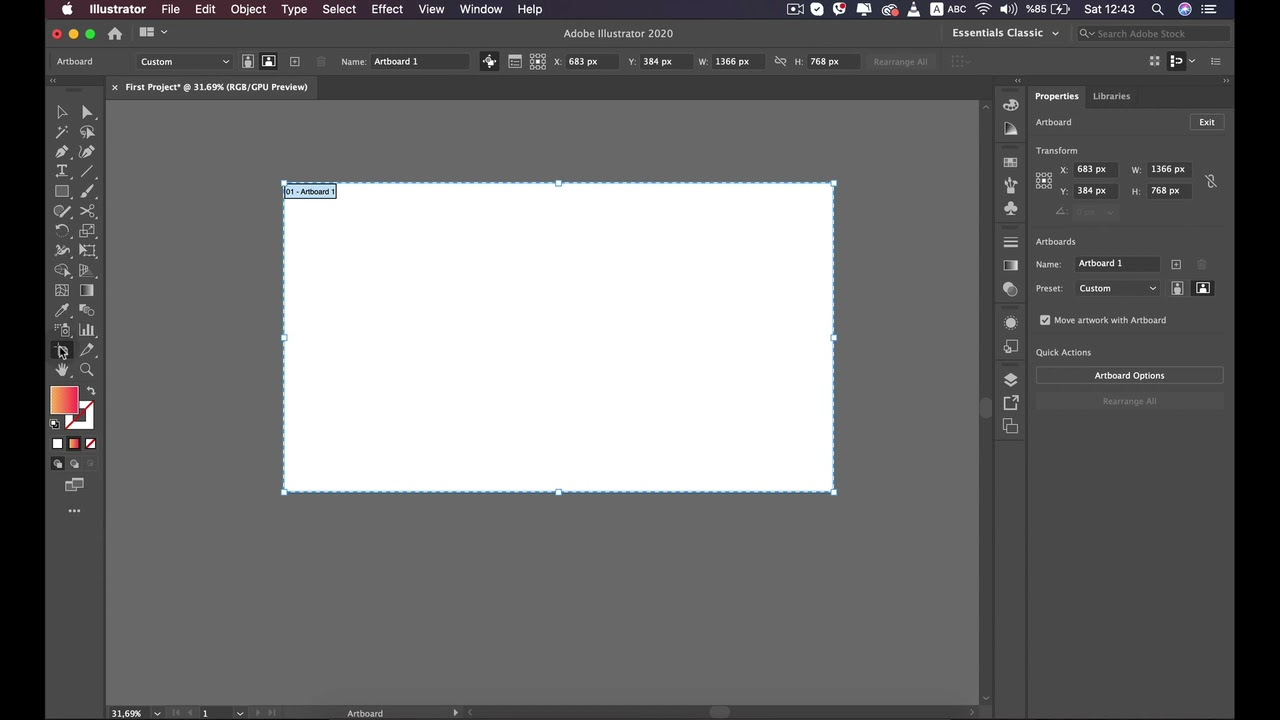Open Preset dropdown in Properties panel
This screenshot has width=1280, height=720.
[1117, 288]
